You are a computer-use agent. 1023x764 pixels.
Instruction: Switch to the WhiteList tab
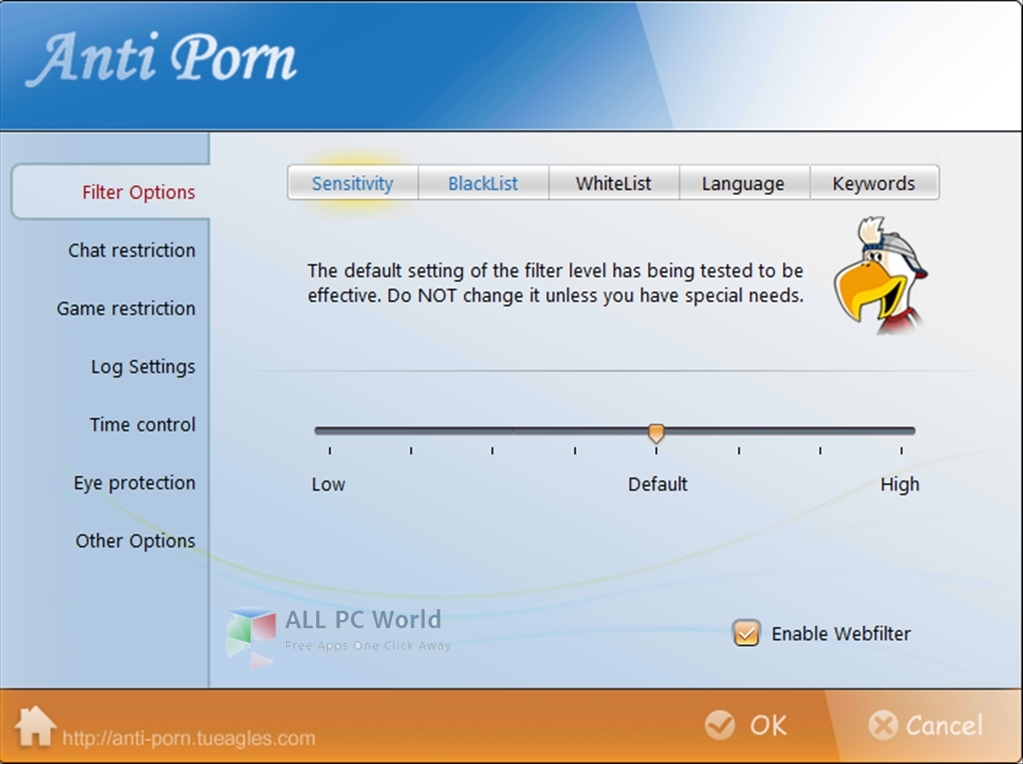[x=613, y=183]
